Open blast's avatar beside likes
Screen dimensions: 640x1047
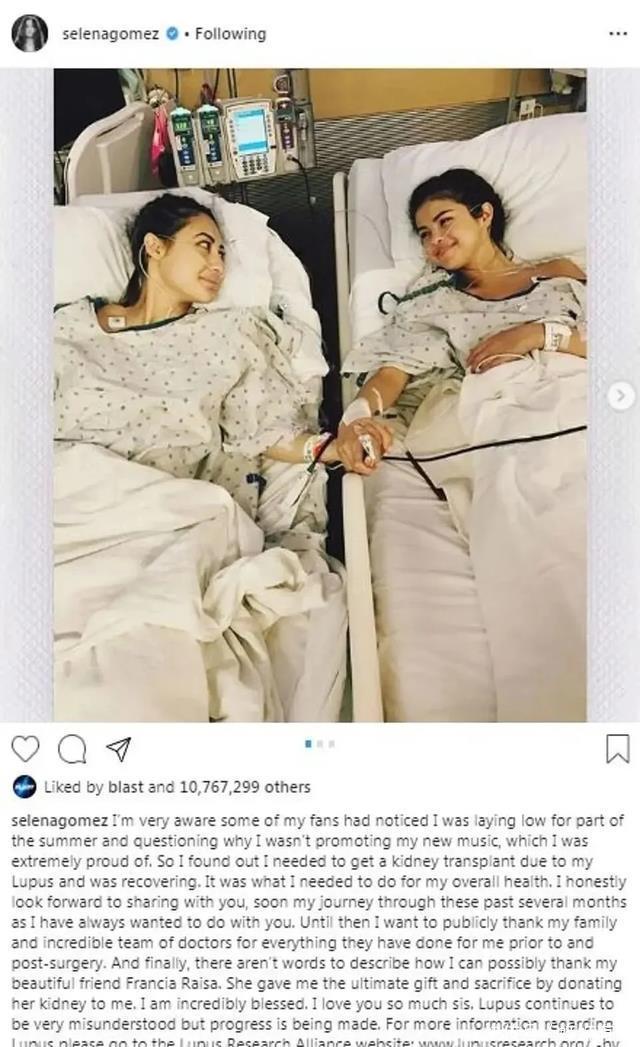click(x=25, y=787)
